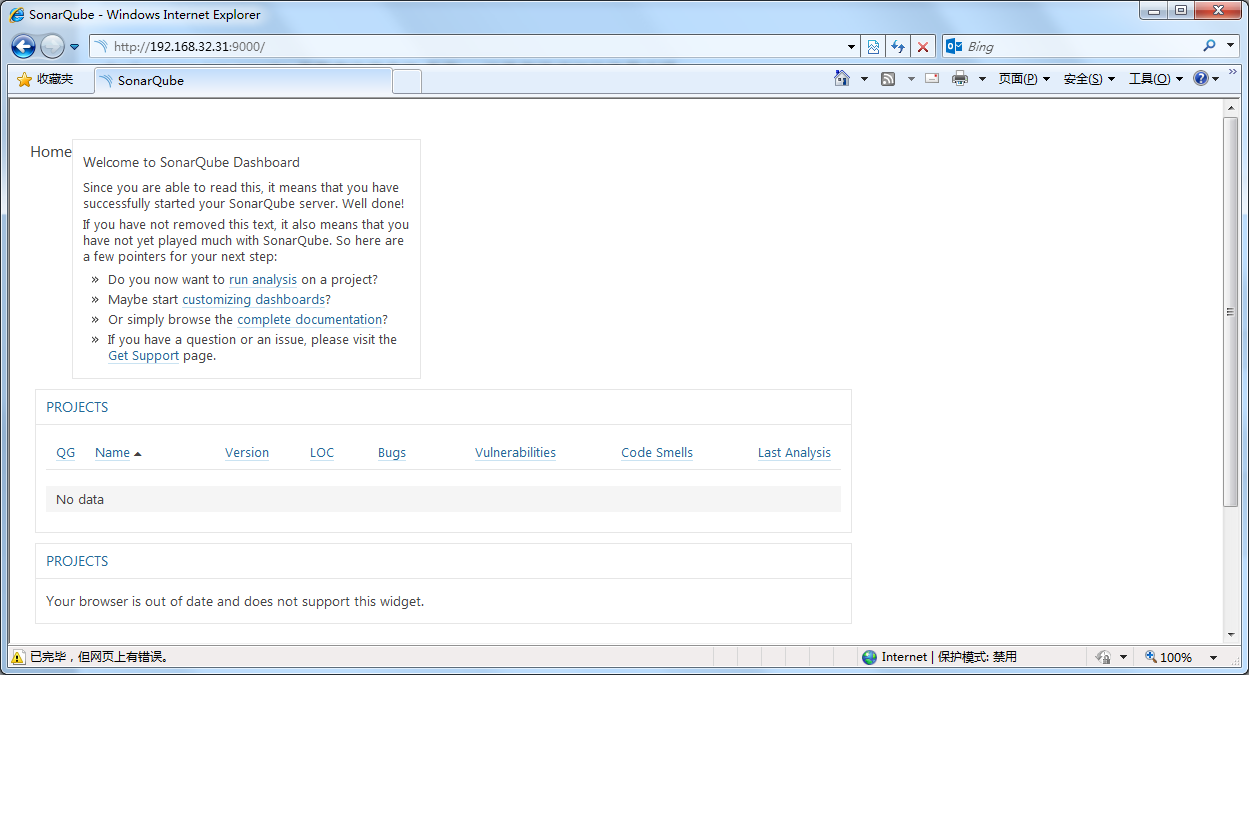Viewport: 1249px width, 840px height.
Task: Open the 安全(S) Safety menu
Action: 1089,79
